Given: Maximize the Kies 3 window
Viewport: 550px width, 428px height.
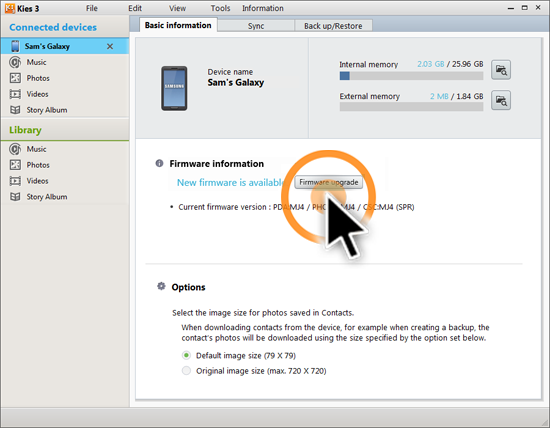Looking at the screenshot, I should point(524,8).
